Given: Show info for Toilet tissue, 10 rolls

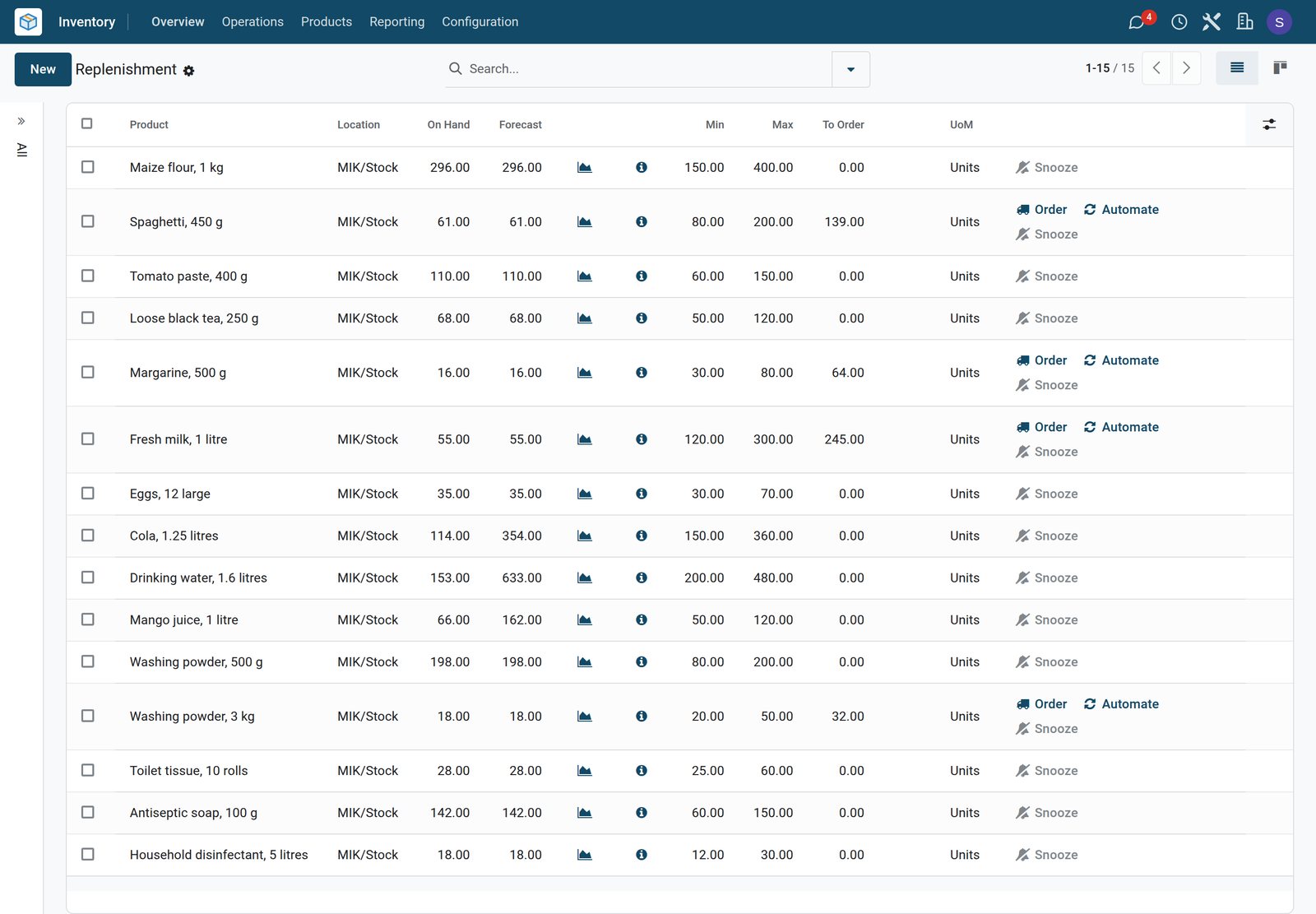Looking at the screenshot, I should pyautogui.click(x=642, y=771).
